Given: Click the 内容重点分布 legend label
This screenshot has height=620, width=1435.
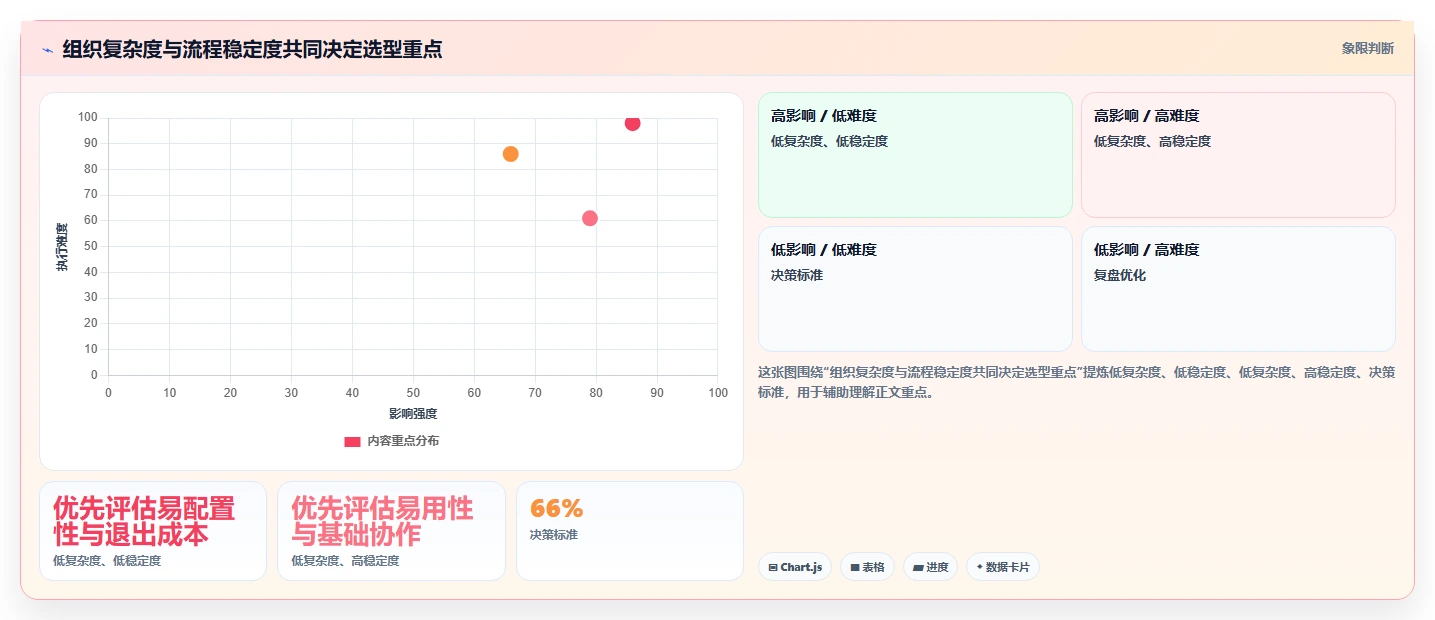Looking at the screenshot, I should click(x=403, y=441).
